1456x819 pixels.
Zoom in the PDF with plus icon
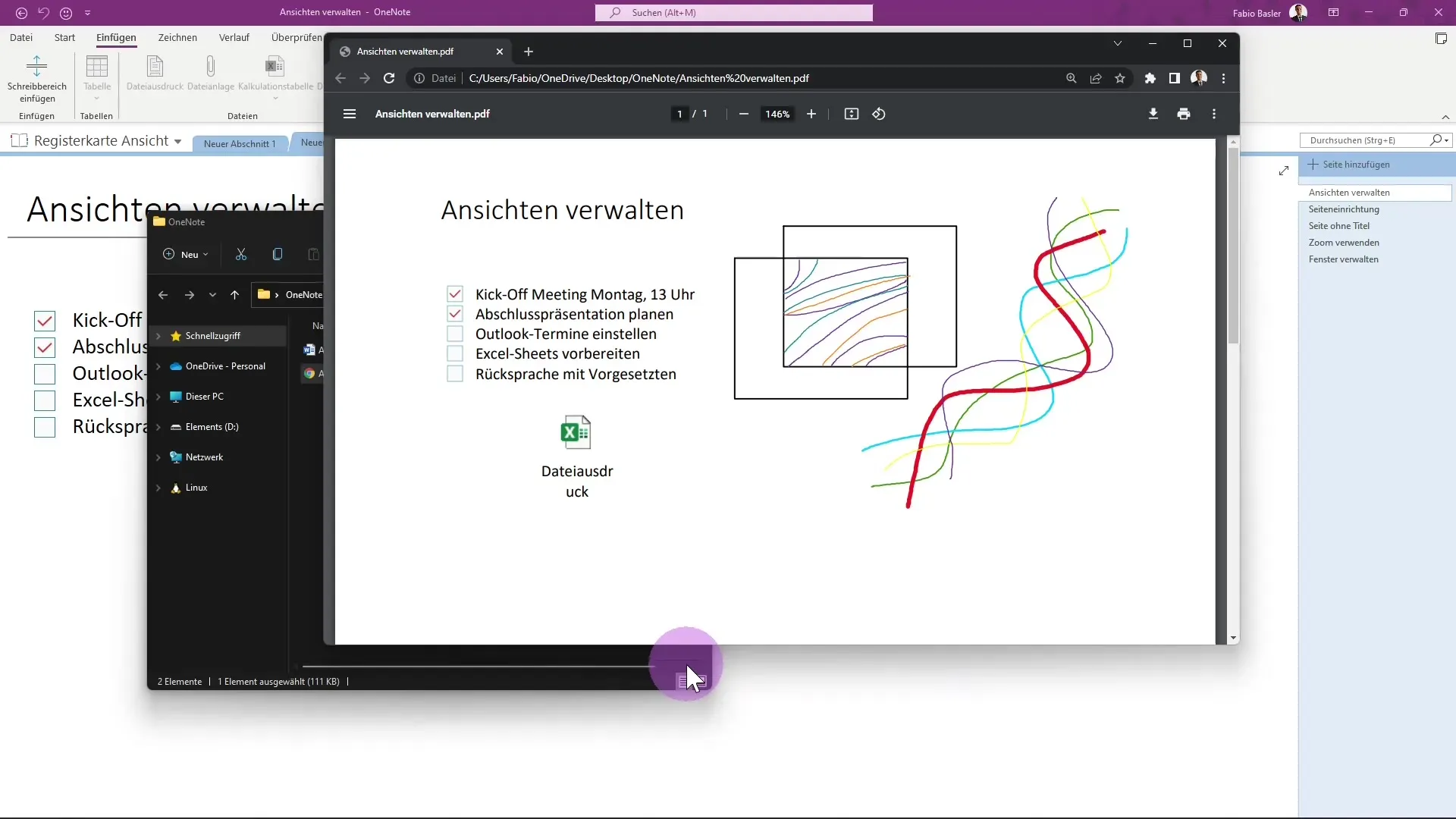(x=811, y=114)
